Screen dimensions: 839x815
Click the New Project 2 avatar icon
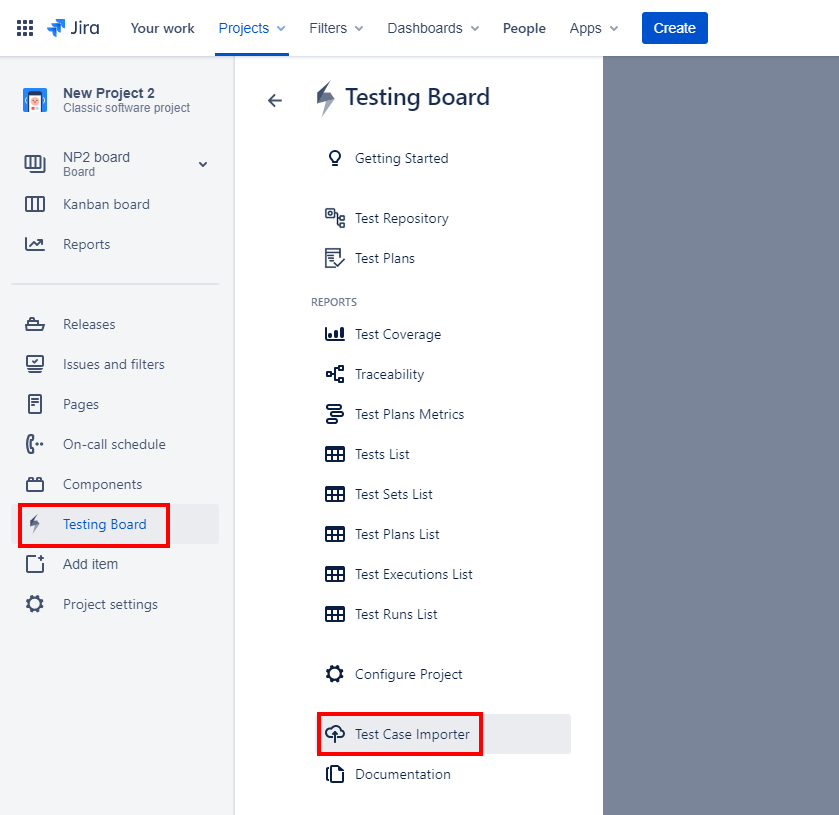click(x=35, y=100)
